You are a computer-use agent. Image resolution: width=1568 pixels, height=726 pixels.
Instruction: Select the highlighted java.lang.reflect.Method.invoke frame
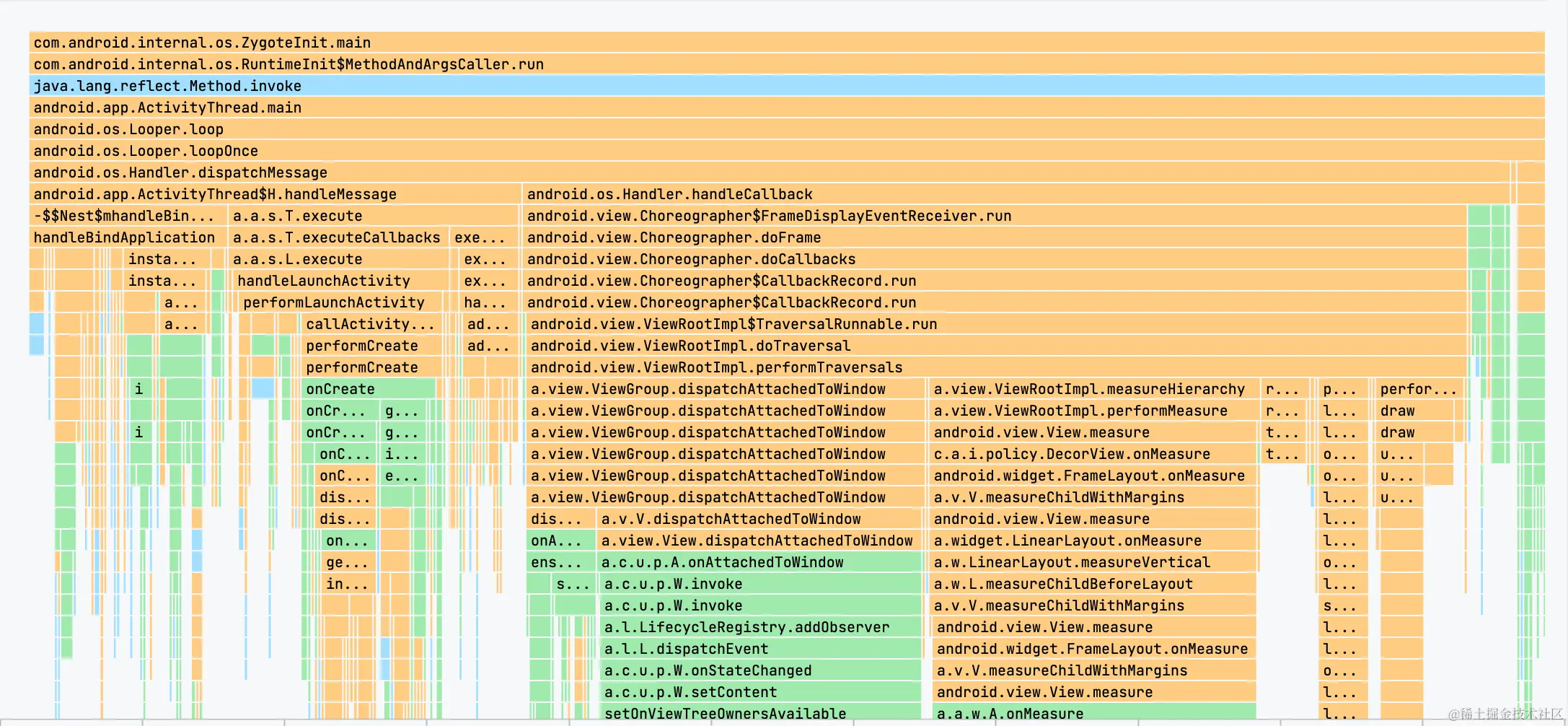pos(787,86)
